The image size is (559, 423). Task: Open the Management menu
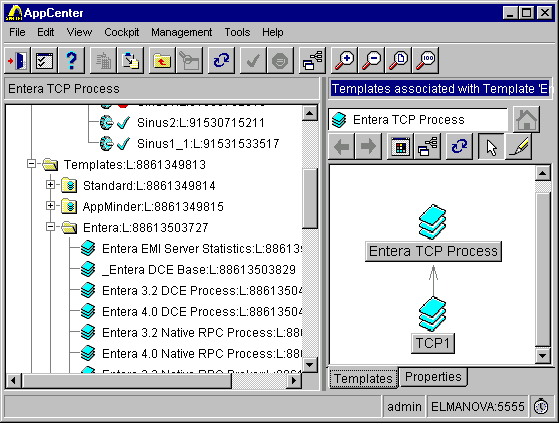181,32
